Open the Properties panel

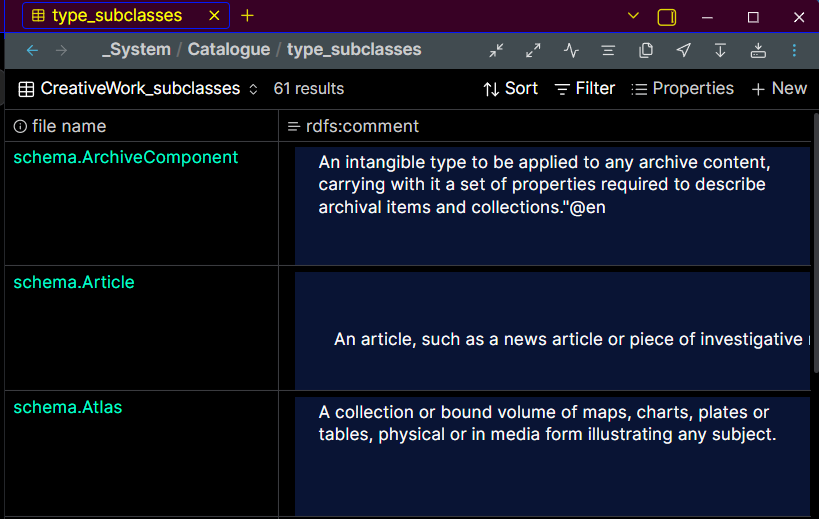click(x=682, y=89)
